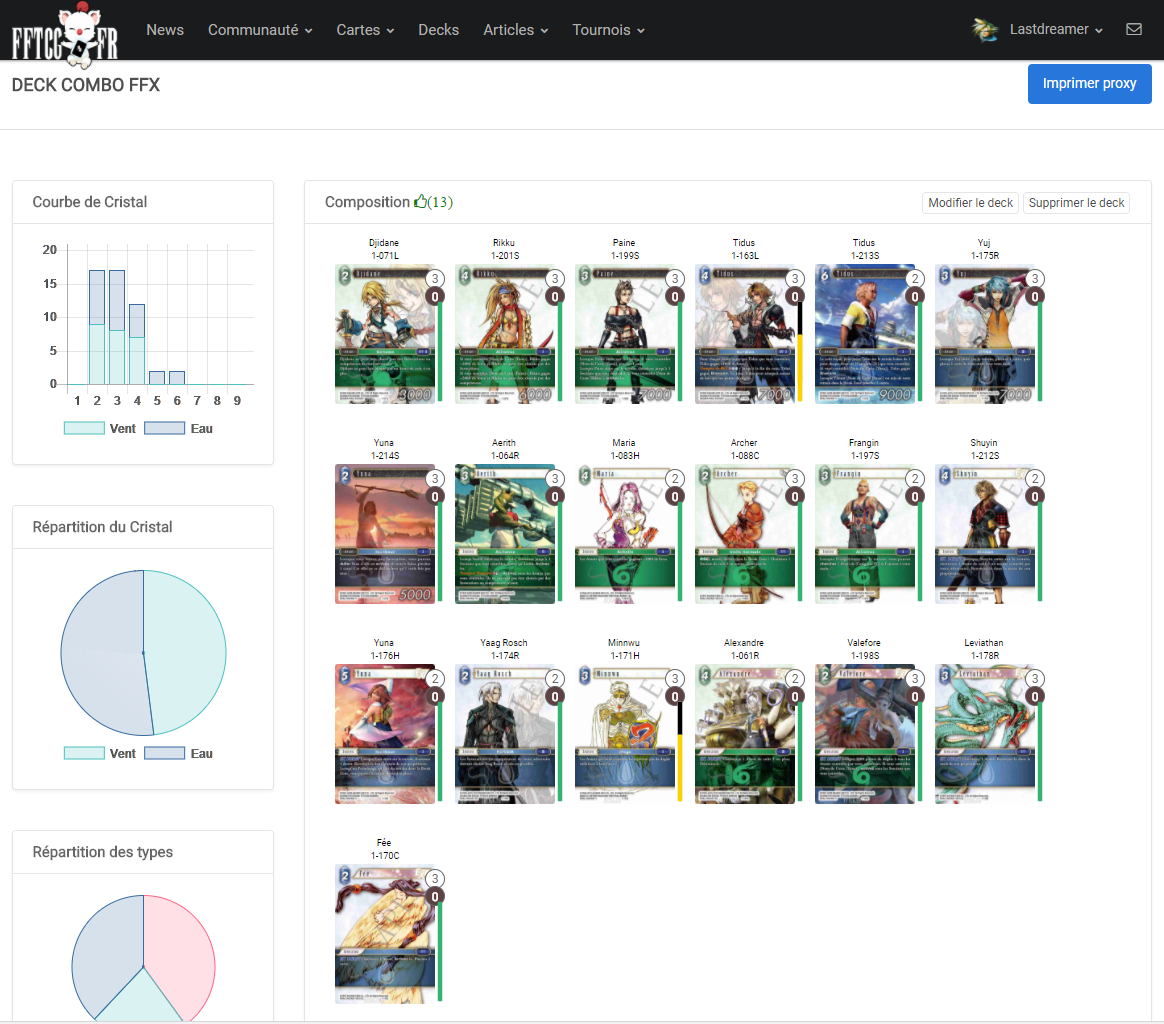Screen dimensions: 1164x1024
Task: Open the Valefore 1-198S card image
Action: pos(865,734)
